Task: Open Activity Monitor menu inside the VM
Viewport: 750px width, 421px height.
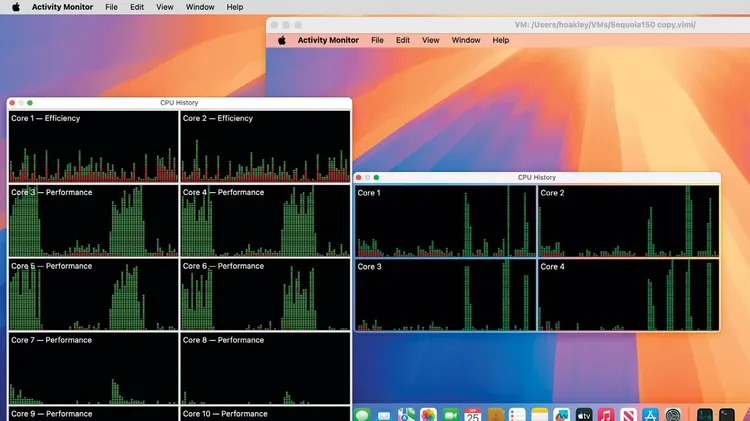Action: 328,40
